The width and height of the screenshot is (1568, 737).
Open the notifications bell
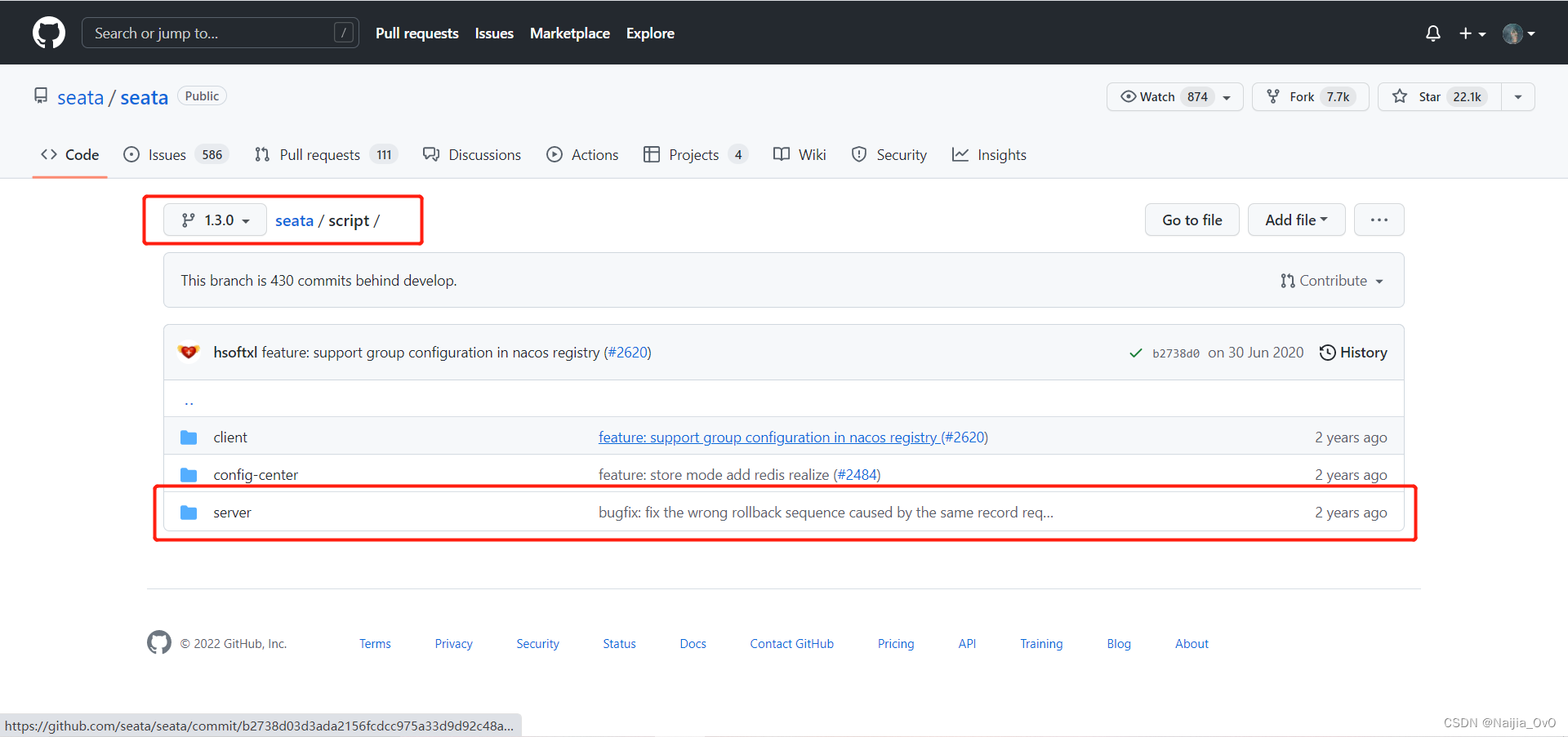pyautogui.click(x=1433, y=33)
